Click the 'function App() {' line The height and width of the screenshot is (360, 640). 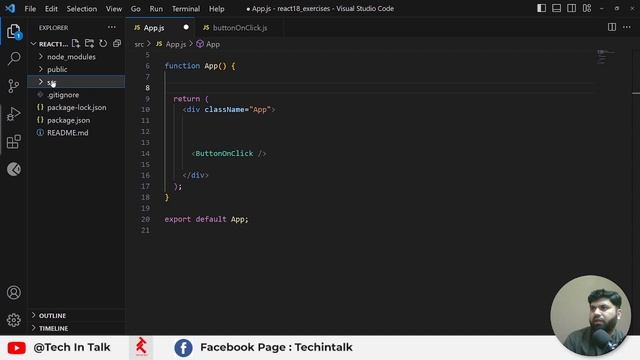200,66
